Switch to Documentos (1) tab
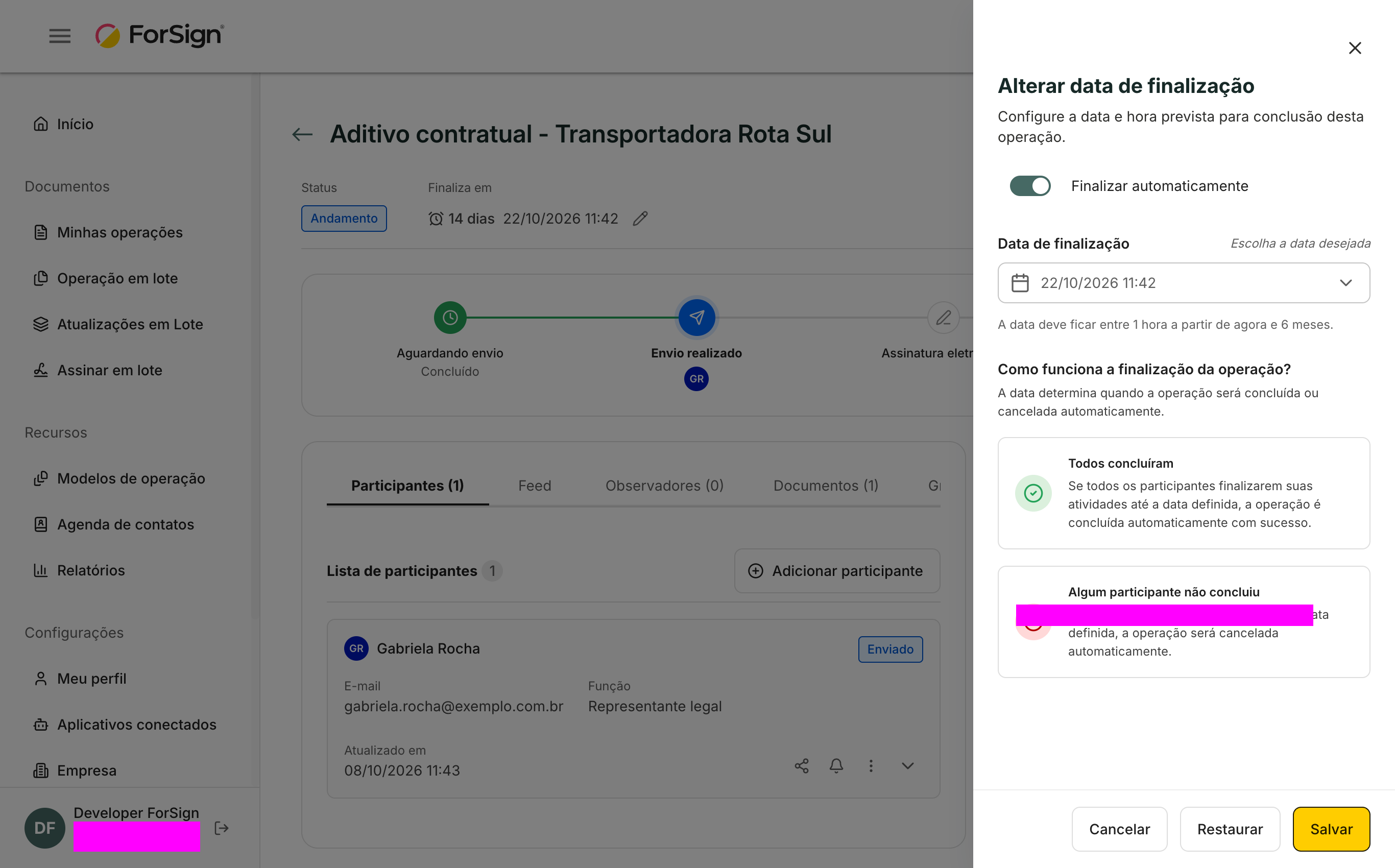 pyautogui.click(x=826, y=486)
